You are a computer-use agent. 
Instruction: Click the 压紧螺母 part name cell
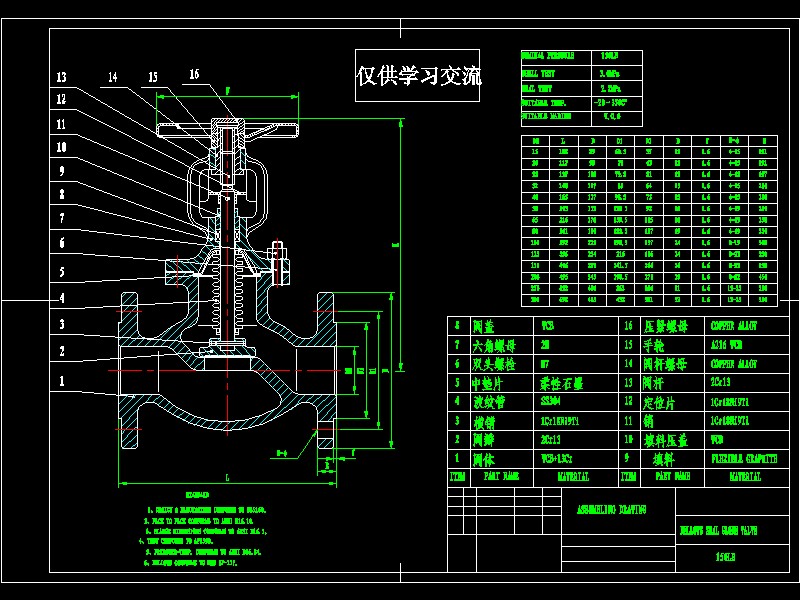coord(665,326)
